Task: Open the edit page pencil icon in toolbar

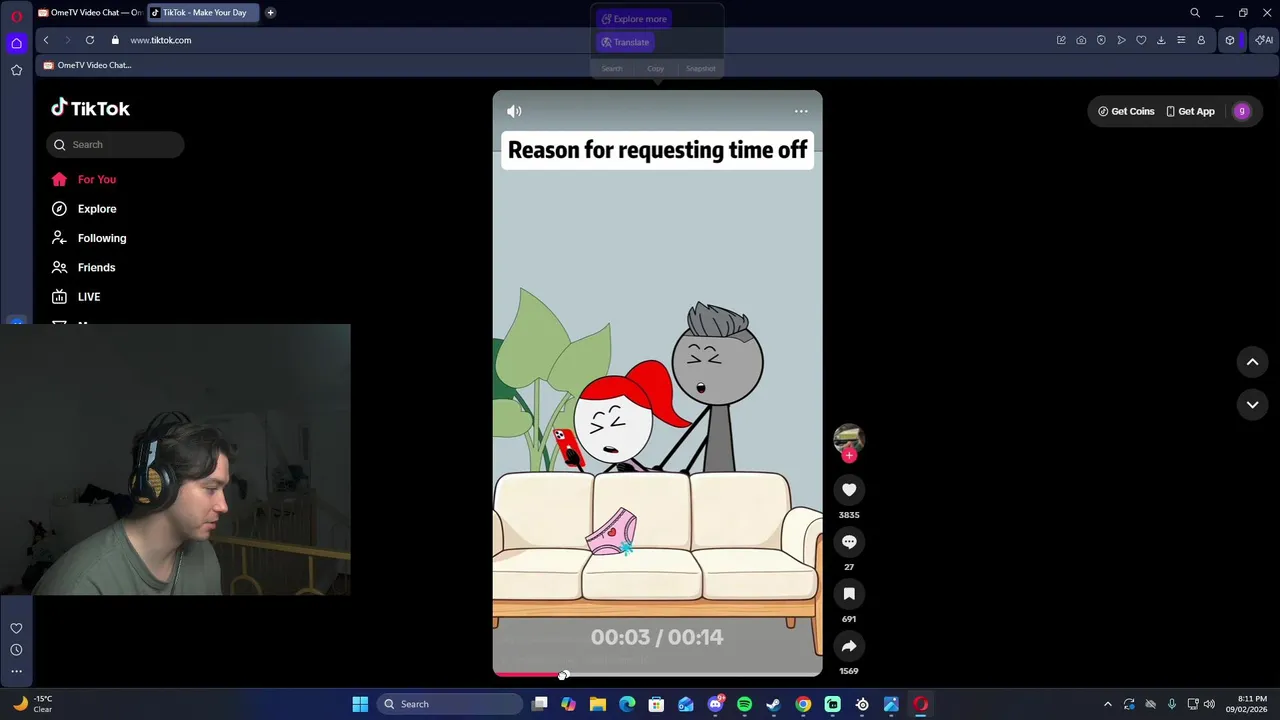Action: tap(1061, 40)
